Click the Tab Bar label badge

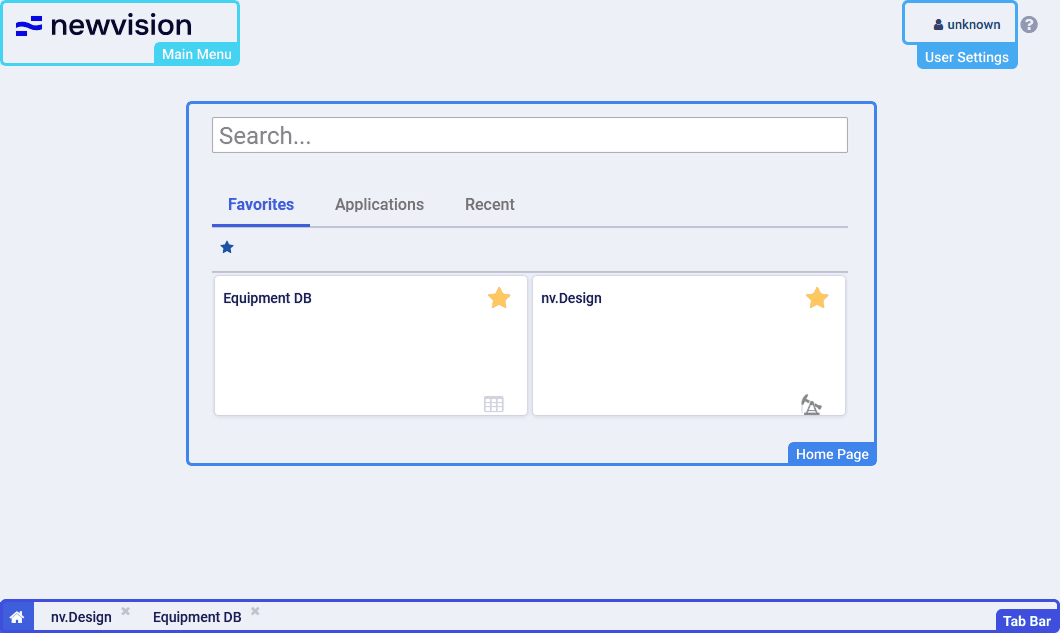1026,621
